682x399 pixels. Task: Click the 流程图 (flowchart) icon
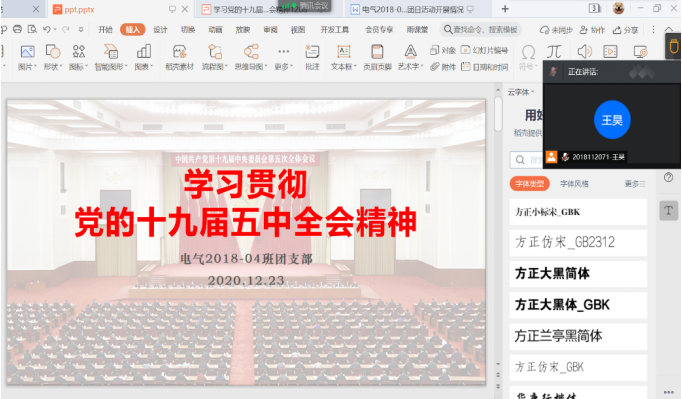pyautogui.click(x=214, y=52)
